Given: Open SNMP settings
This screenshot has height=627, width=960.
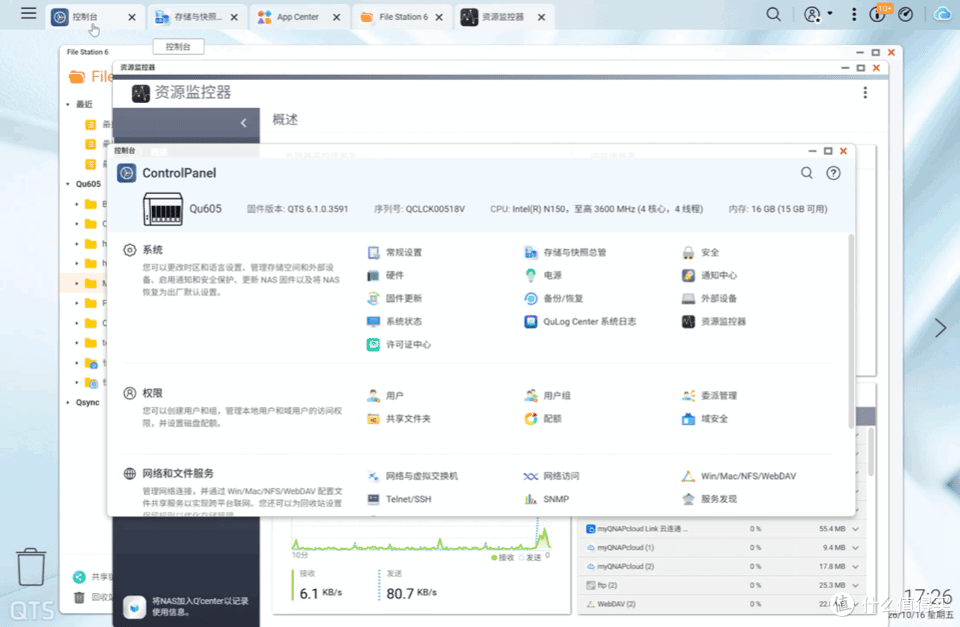Looking at the screenshot, I should coord(547,499).
